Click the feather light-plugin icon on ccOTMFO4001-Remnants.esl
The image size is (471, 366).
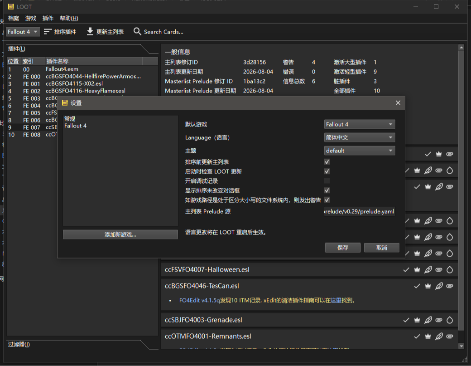tap(439, 336)
